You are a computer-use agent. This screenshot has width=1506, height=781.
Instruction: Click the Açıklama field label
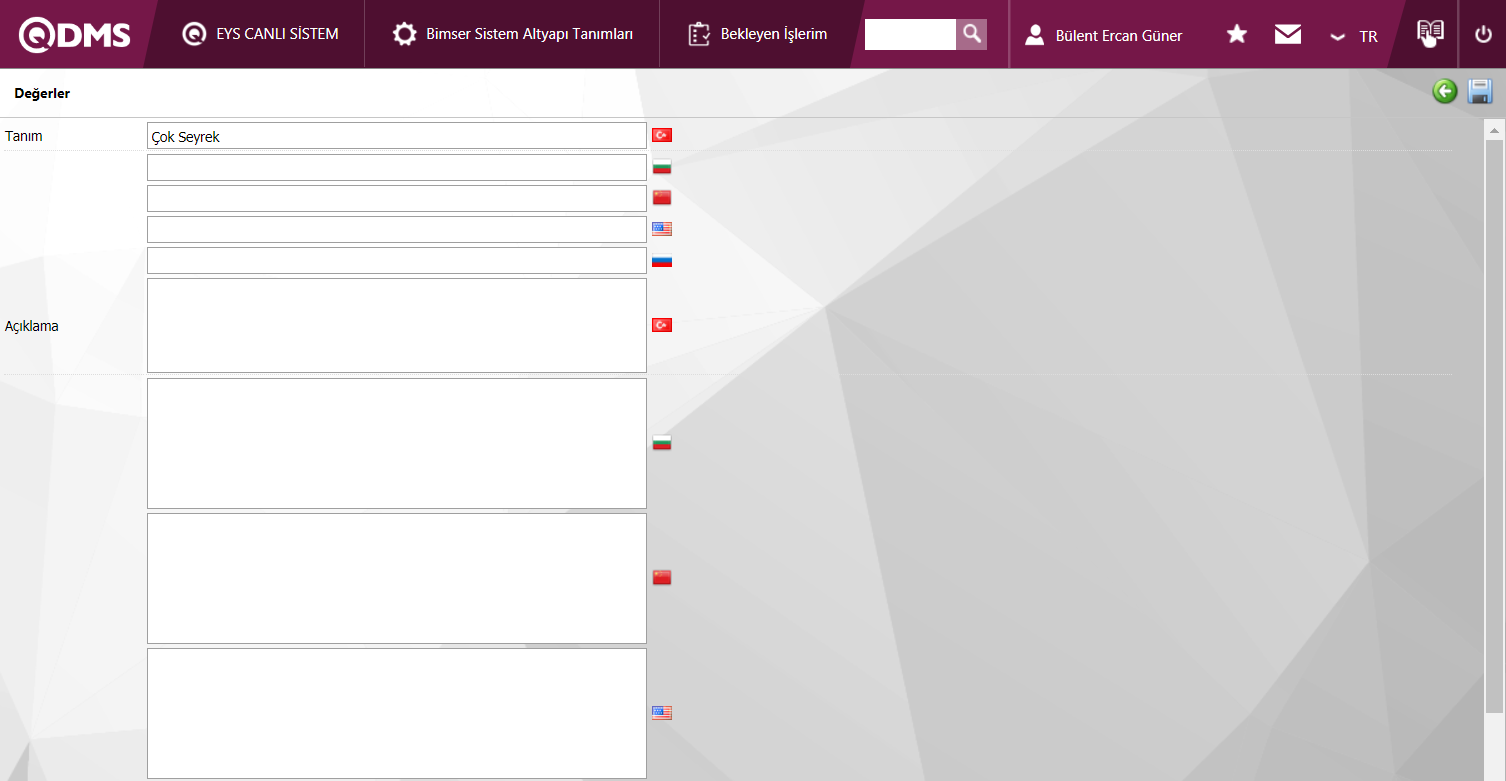point(32,326)
